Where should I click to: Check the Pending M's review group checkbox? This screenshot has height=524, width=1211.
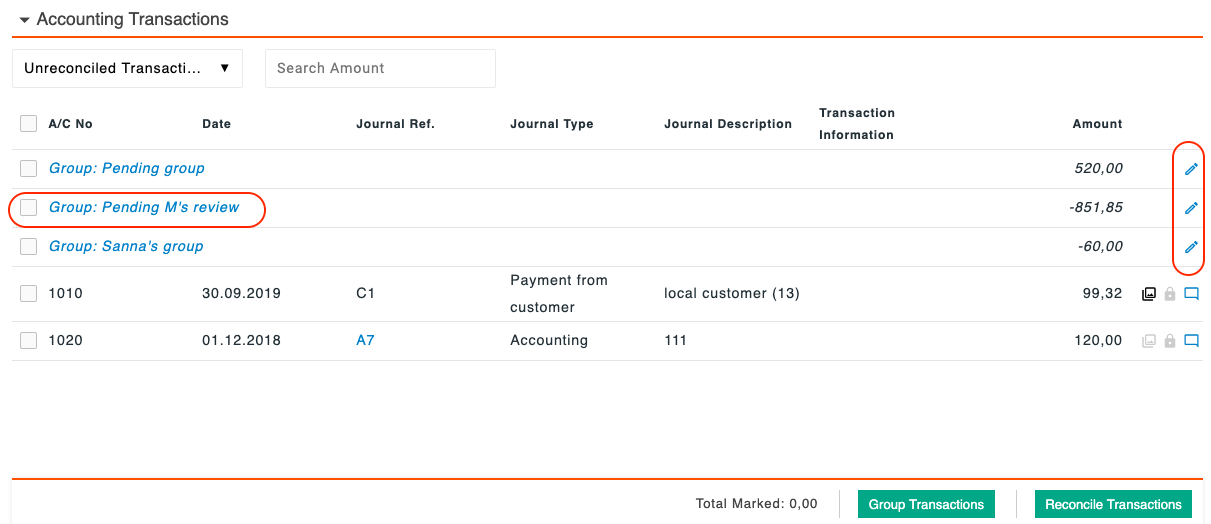click(x=29, y=207)
